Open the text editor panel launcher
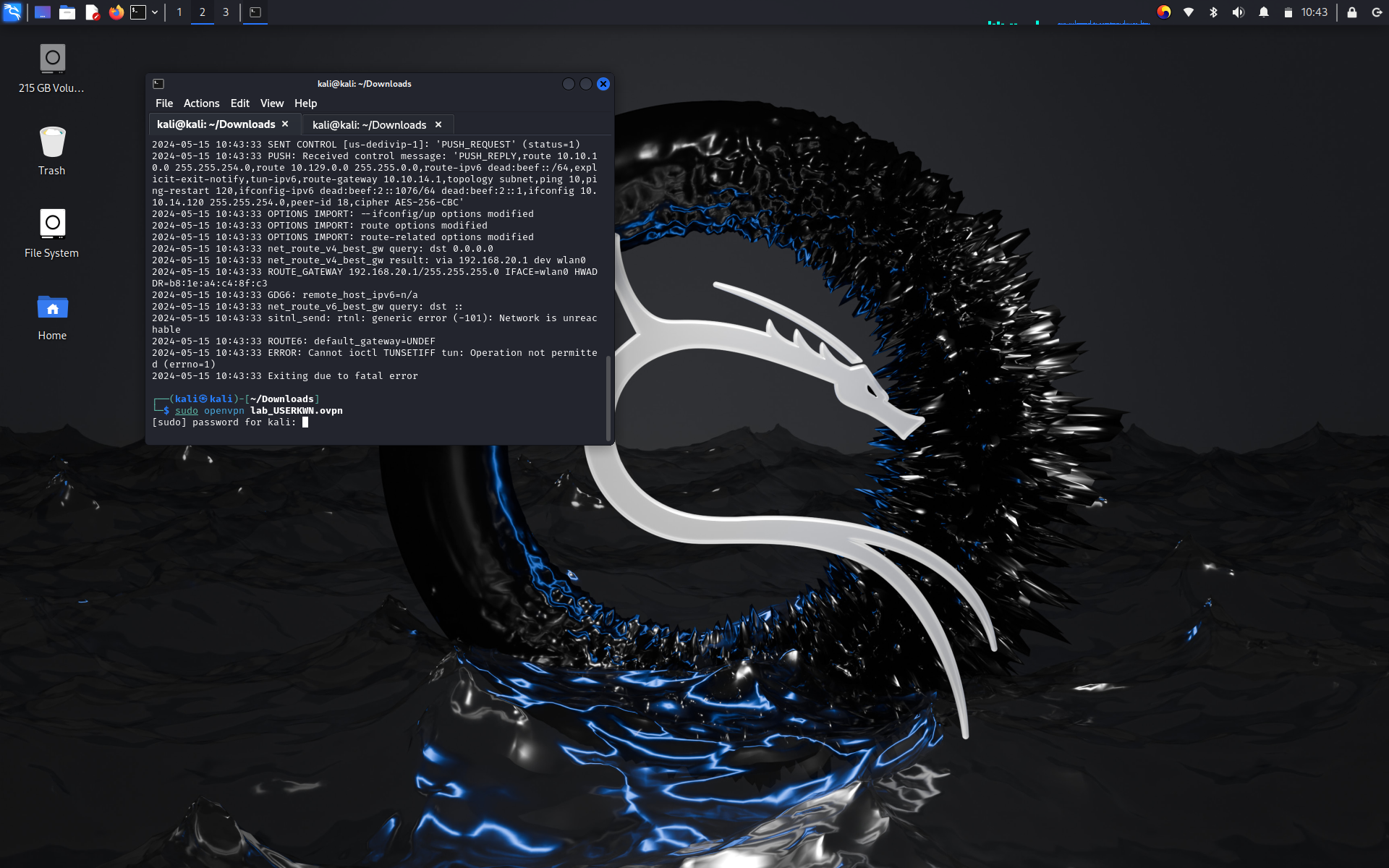 [x=92, y=12]
